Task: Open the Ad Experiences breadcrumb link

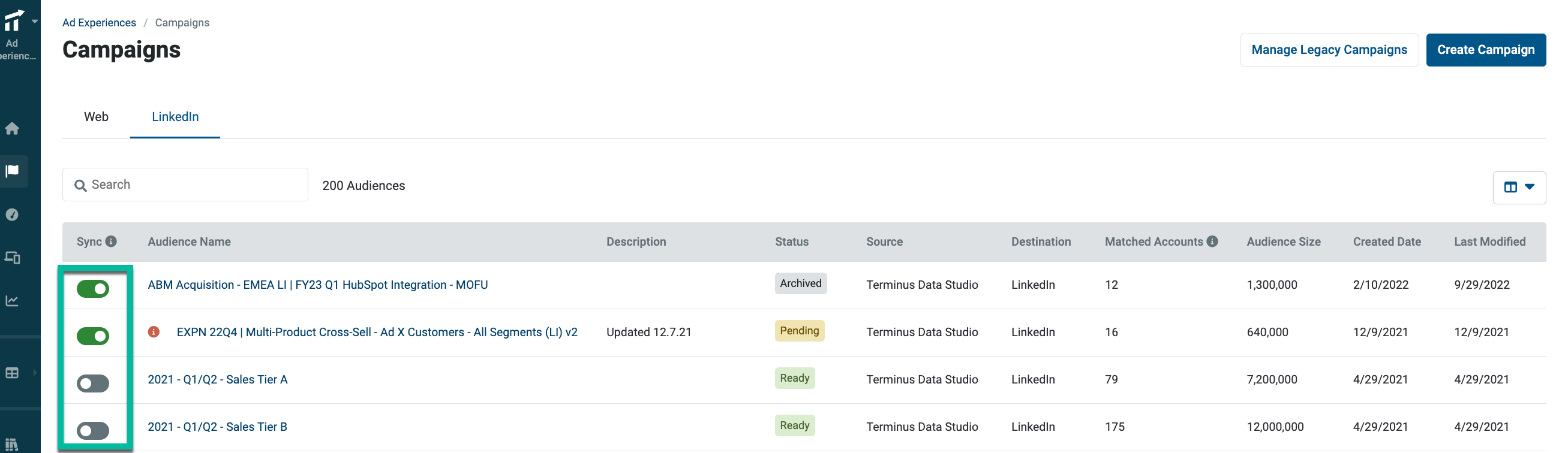Action: pos(99,23)
